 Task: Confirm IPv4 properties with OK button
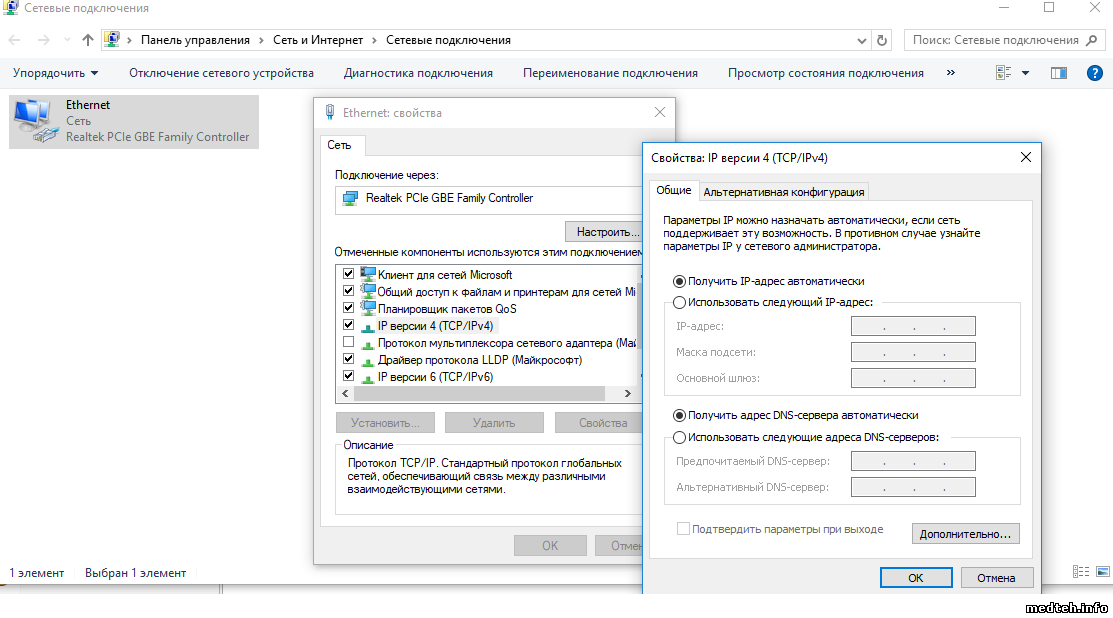(x=915, y=578)
